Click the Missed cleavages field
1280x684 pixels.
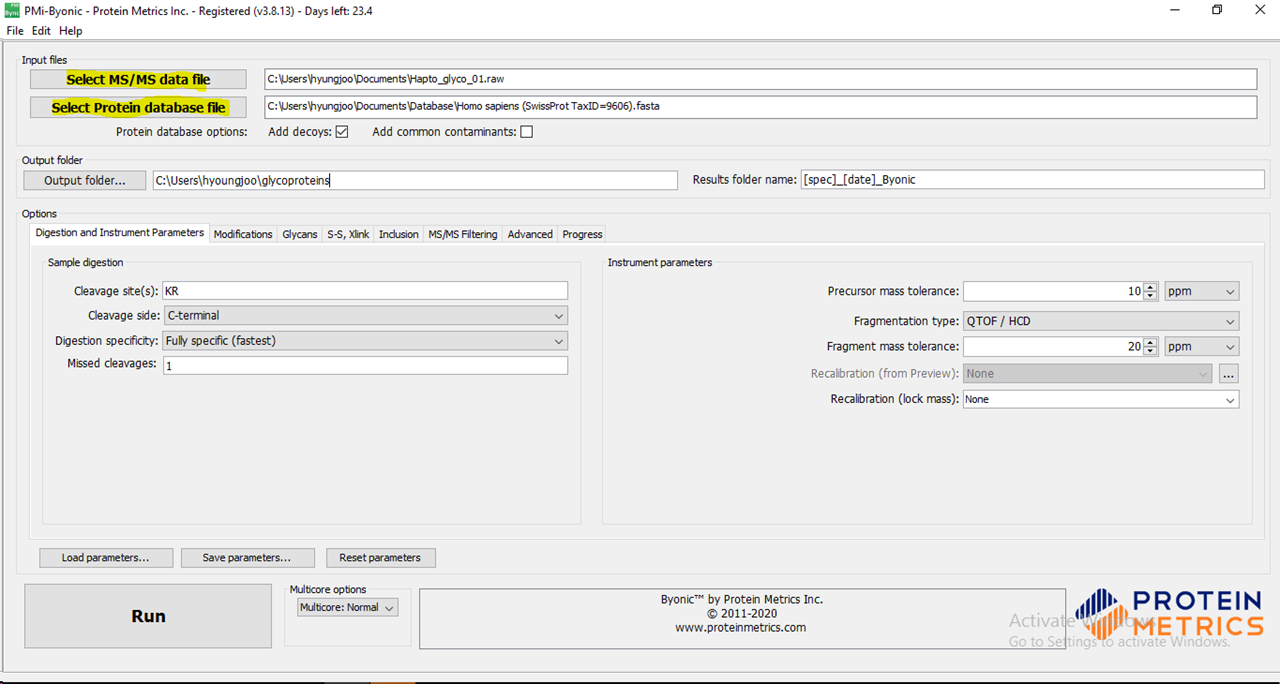coord(365,365)
